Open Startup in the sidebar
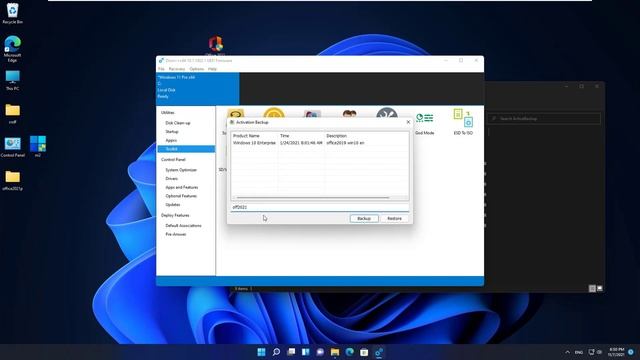640x360 pixels. click(x=172, y=131)
